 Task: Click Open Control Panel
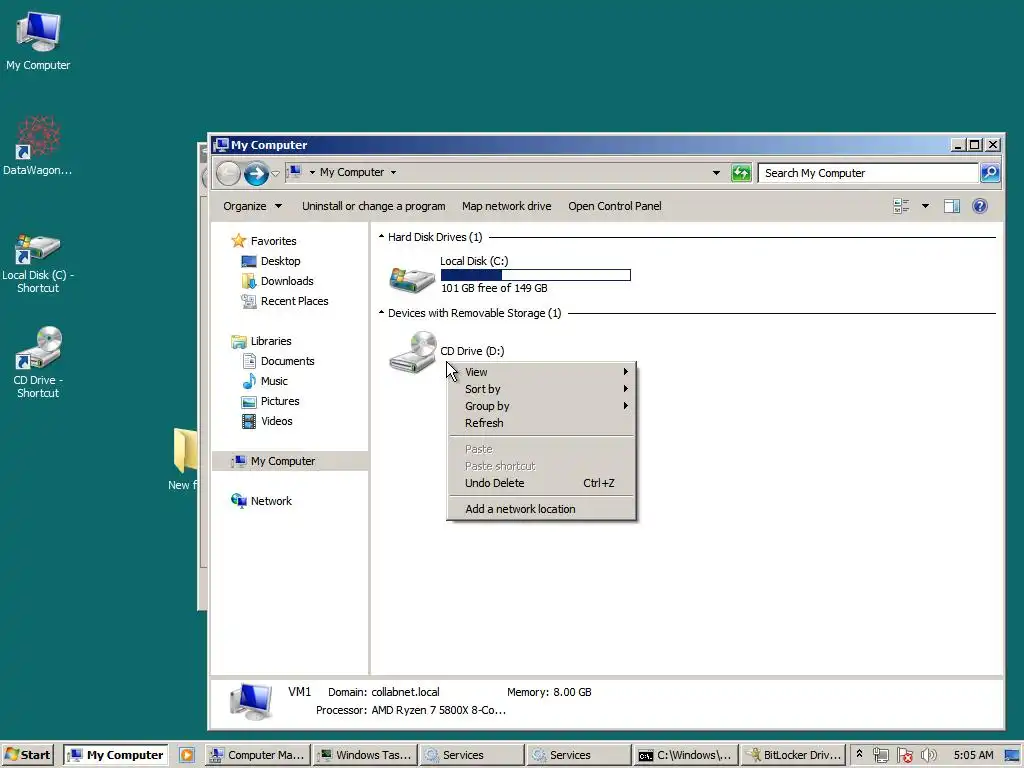tap(615, 206)
